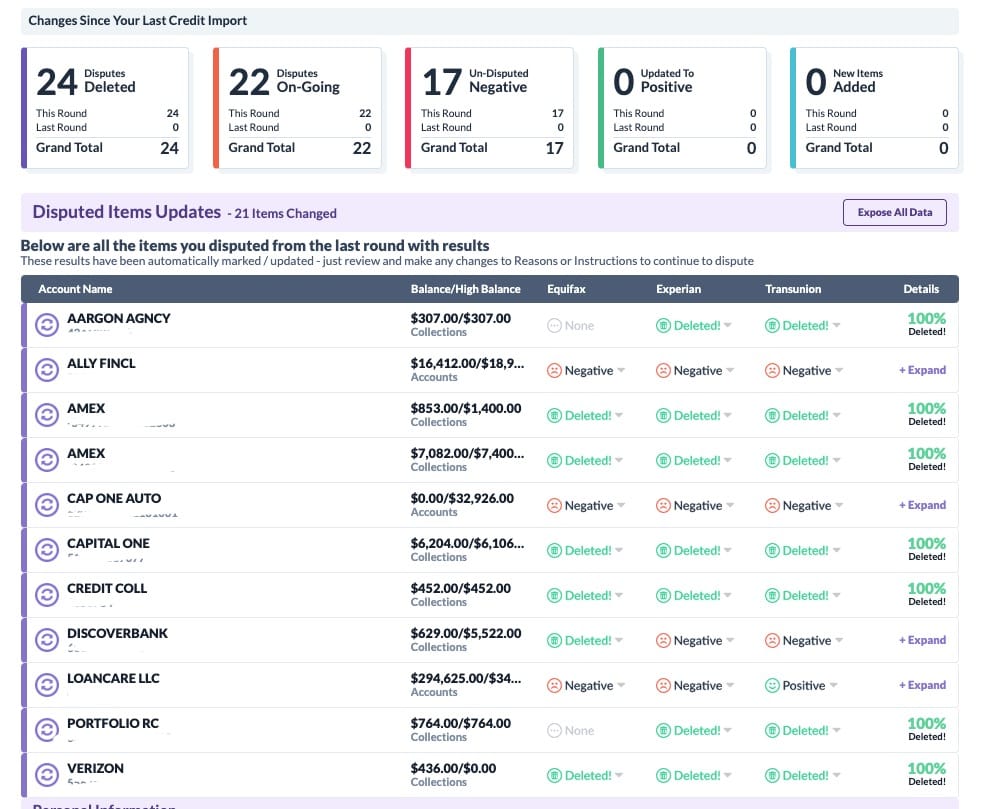The width and height of the screenshot is (986, 809).
Task: Click PORTFOLIO RC Equifax None icon
Action: click(x=554, y=730)
